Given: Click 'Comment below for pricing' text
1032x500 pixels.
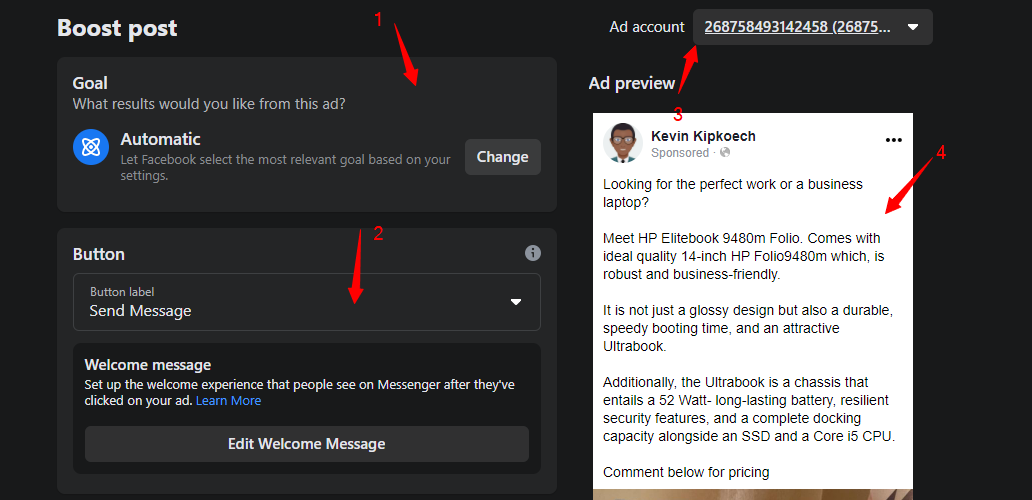Looking at the screenshot, I should click(x=686, y=472).
